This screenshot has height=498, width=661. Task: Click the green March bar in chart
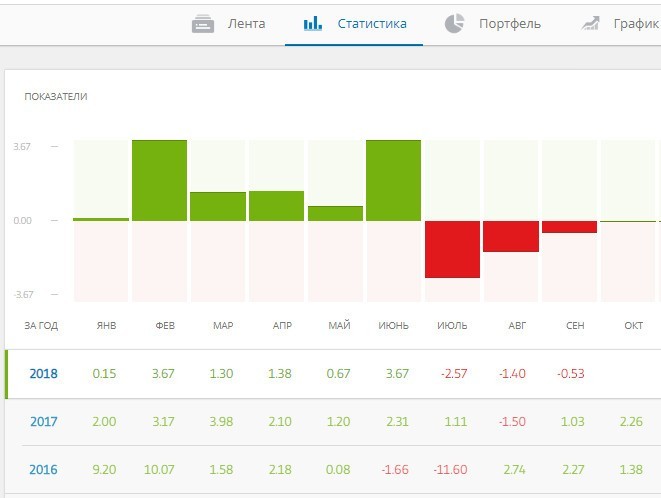(x=218, y=206)
